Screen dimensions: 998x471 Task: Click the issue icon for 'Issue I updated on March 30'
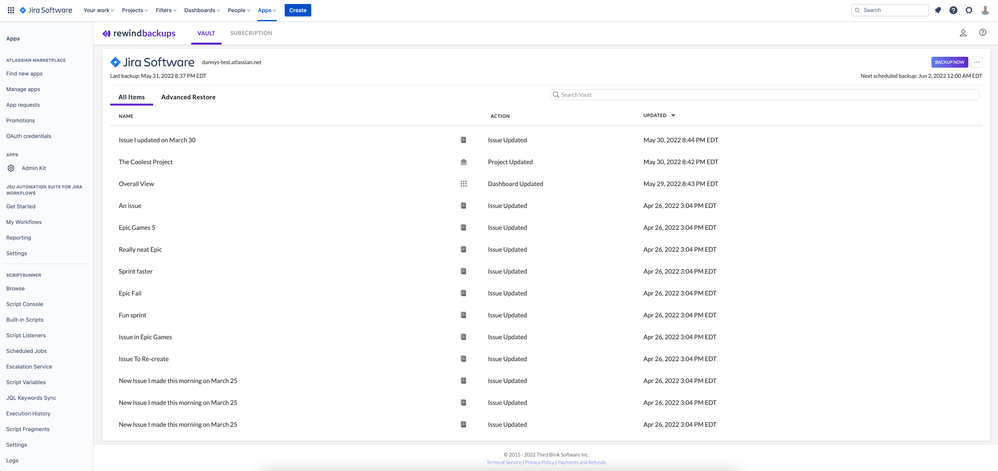pos(463,140)
